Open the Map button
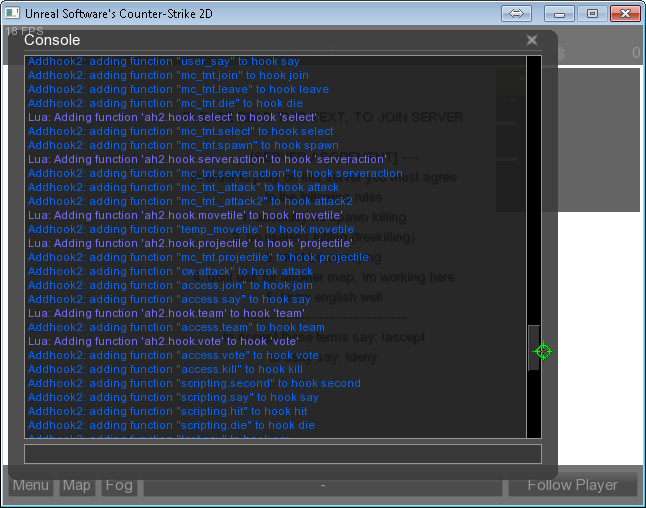This screenshot has width=646, height=508. tap(77, 485)
